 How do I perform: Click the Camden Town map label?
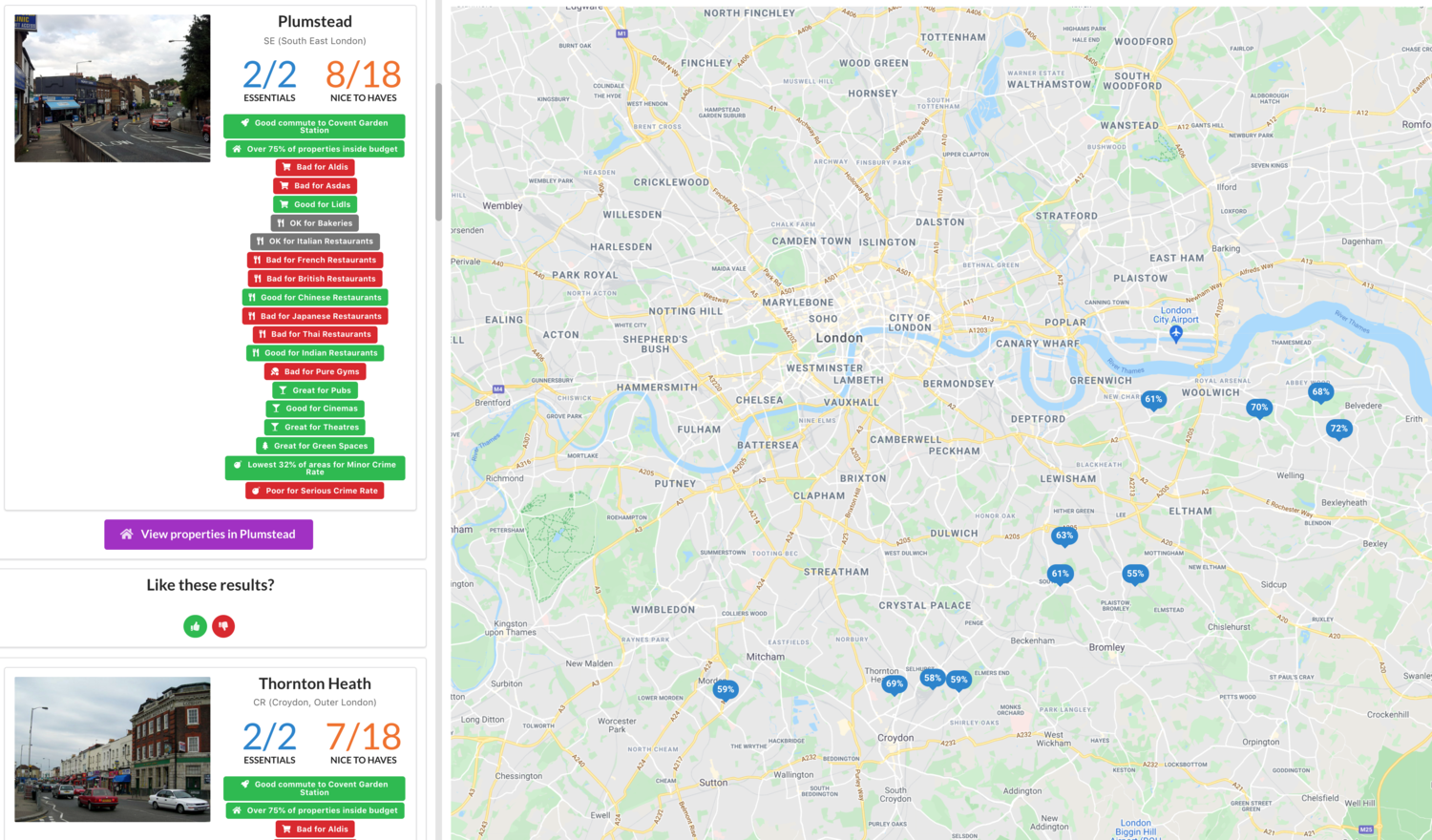(811, 241)
